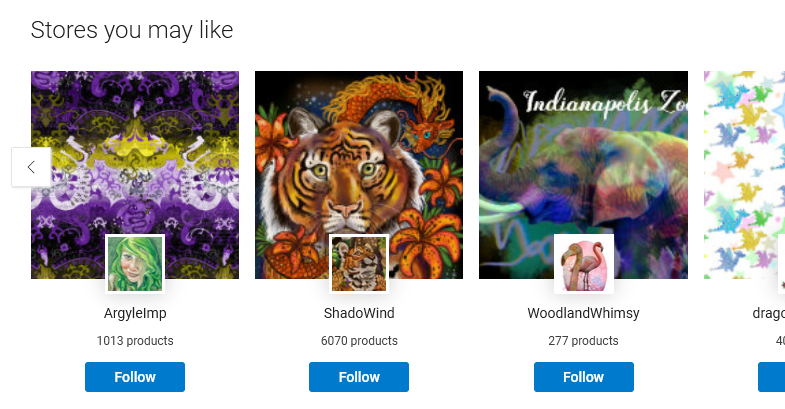
Task: View ArgyleImp's purple damask banner image
Action: pos(135,150)
